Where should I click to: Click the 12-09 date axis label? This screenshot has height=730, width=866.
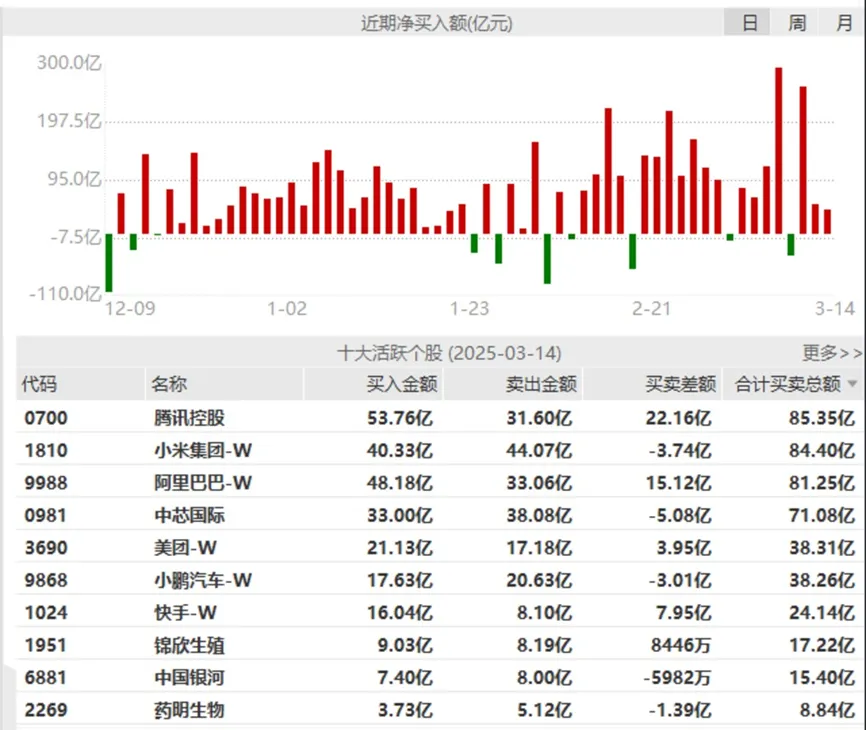(x=130, y=308)
